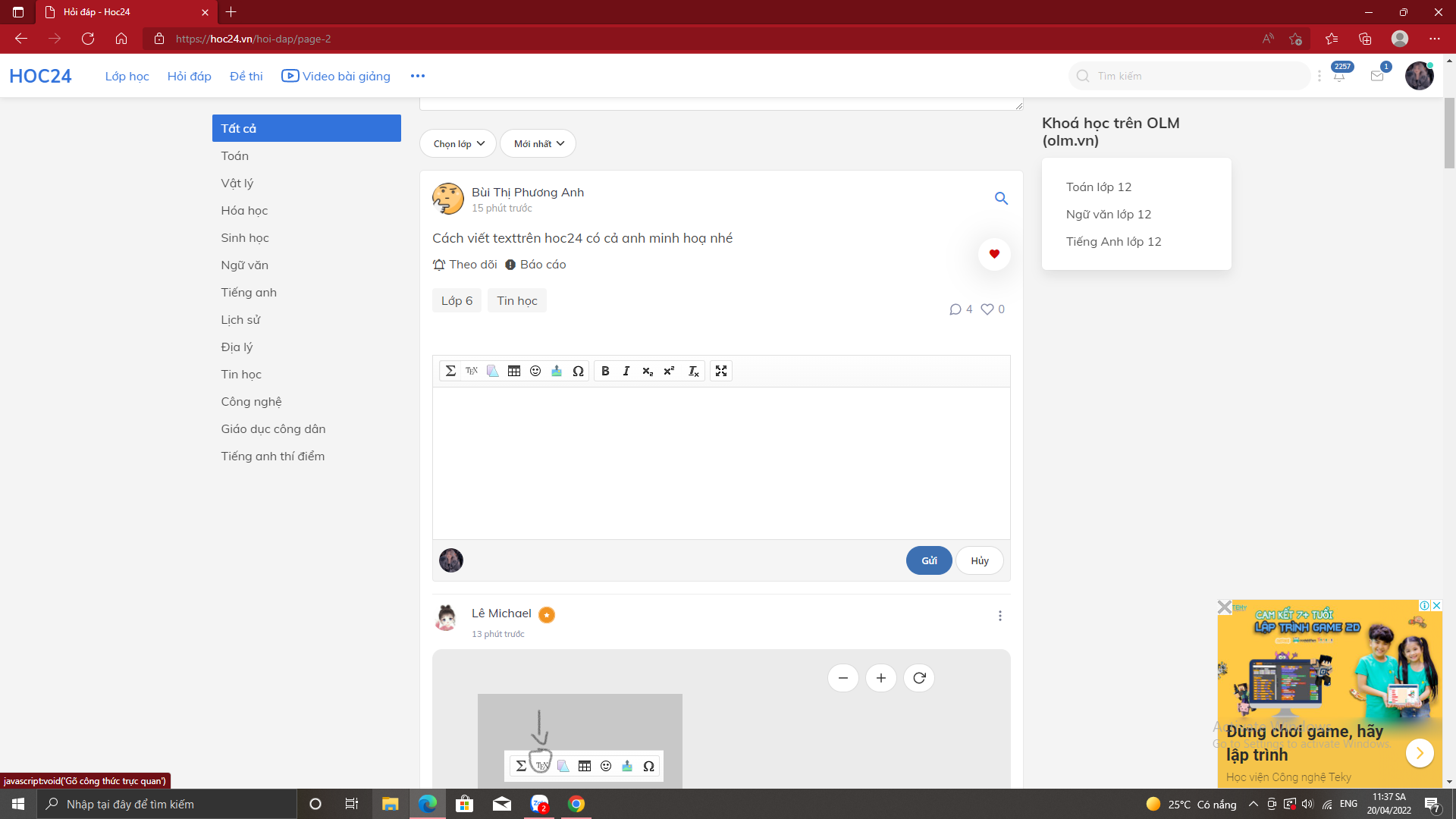Go to HOC24 home logo
The width and height of the screenshot is (1456, 819).
click(x=40, y=76)
